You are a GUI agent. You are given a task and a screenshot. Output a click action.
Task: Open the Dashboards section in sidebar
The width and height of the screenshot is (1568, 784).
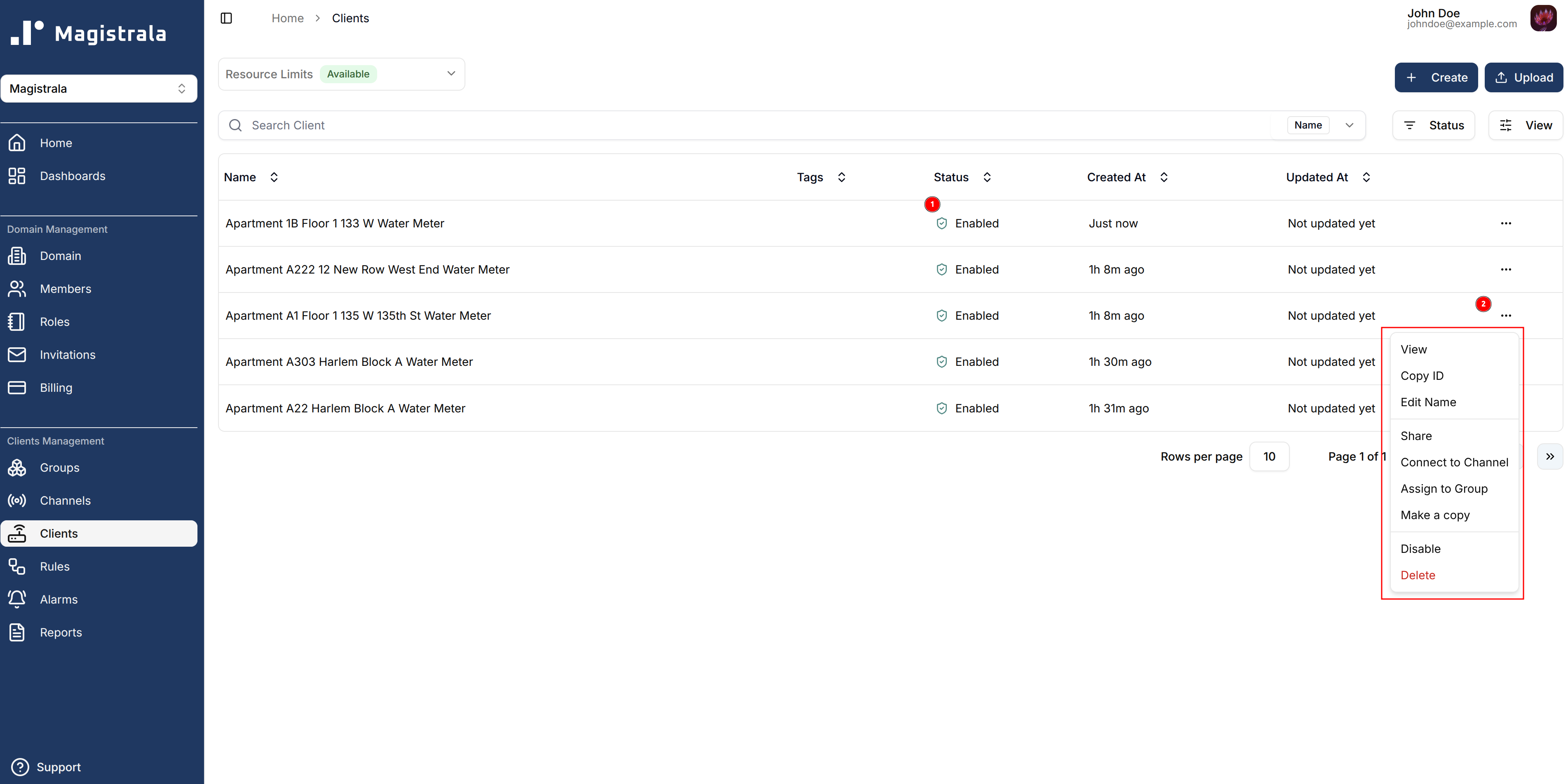(73, 176)
